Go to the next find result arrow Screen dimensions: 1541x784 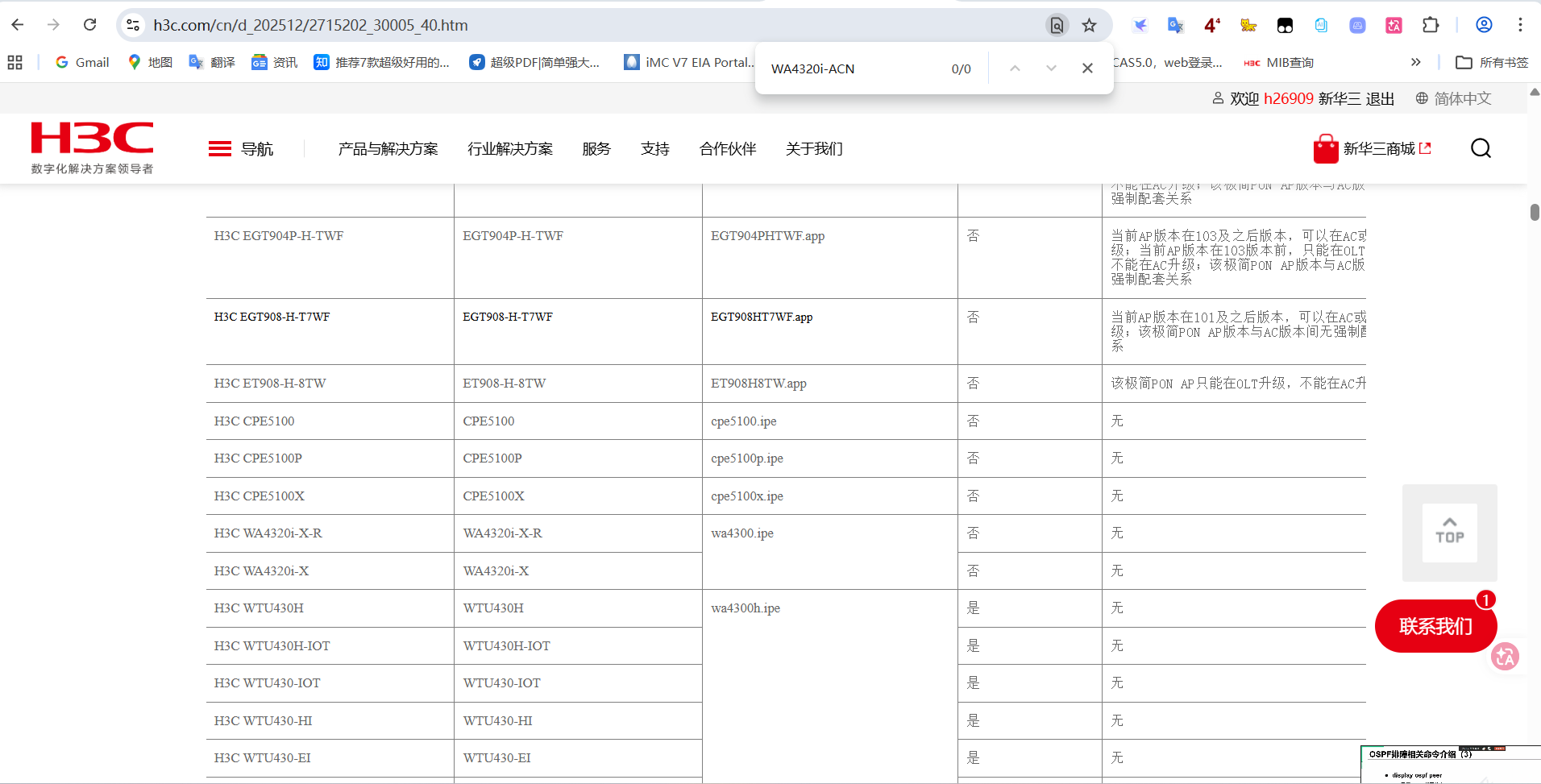[1051, 68]
